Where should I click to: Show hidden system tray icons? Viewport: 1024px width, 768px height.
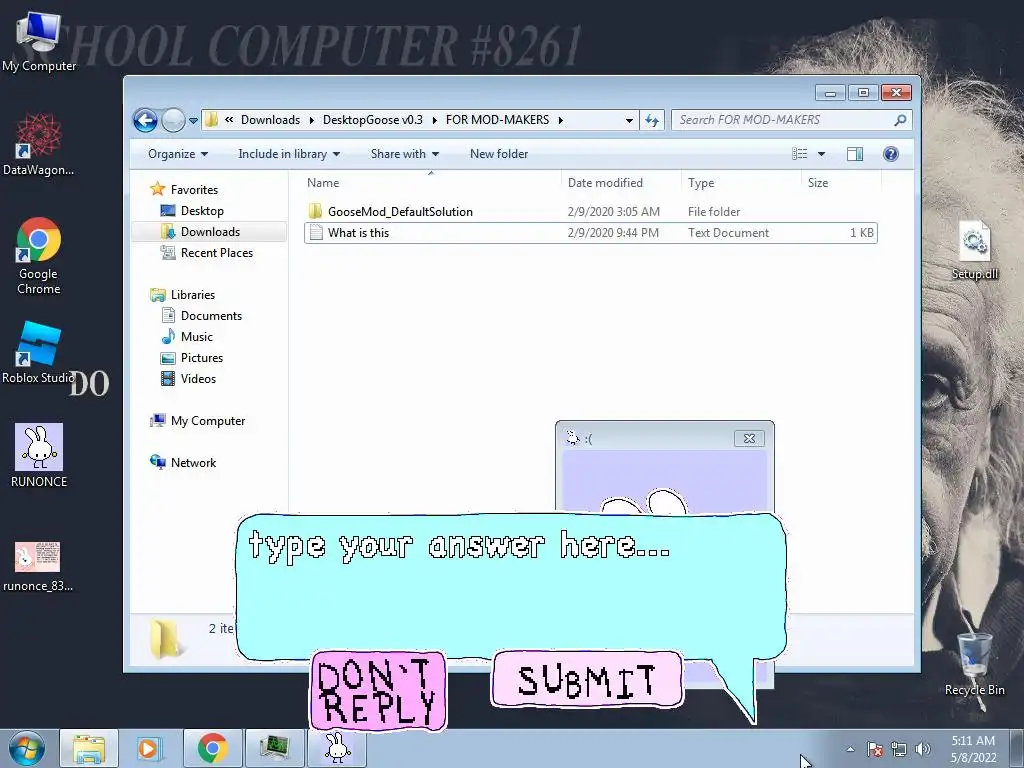(x=850, y=749)
